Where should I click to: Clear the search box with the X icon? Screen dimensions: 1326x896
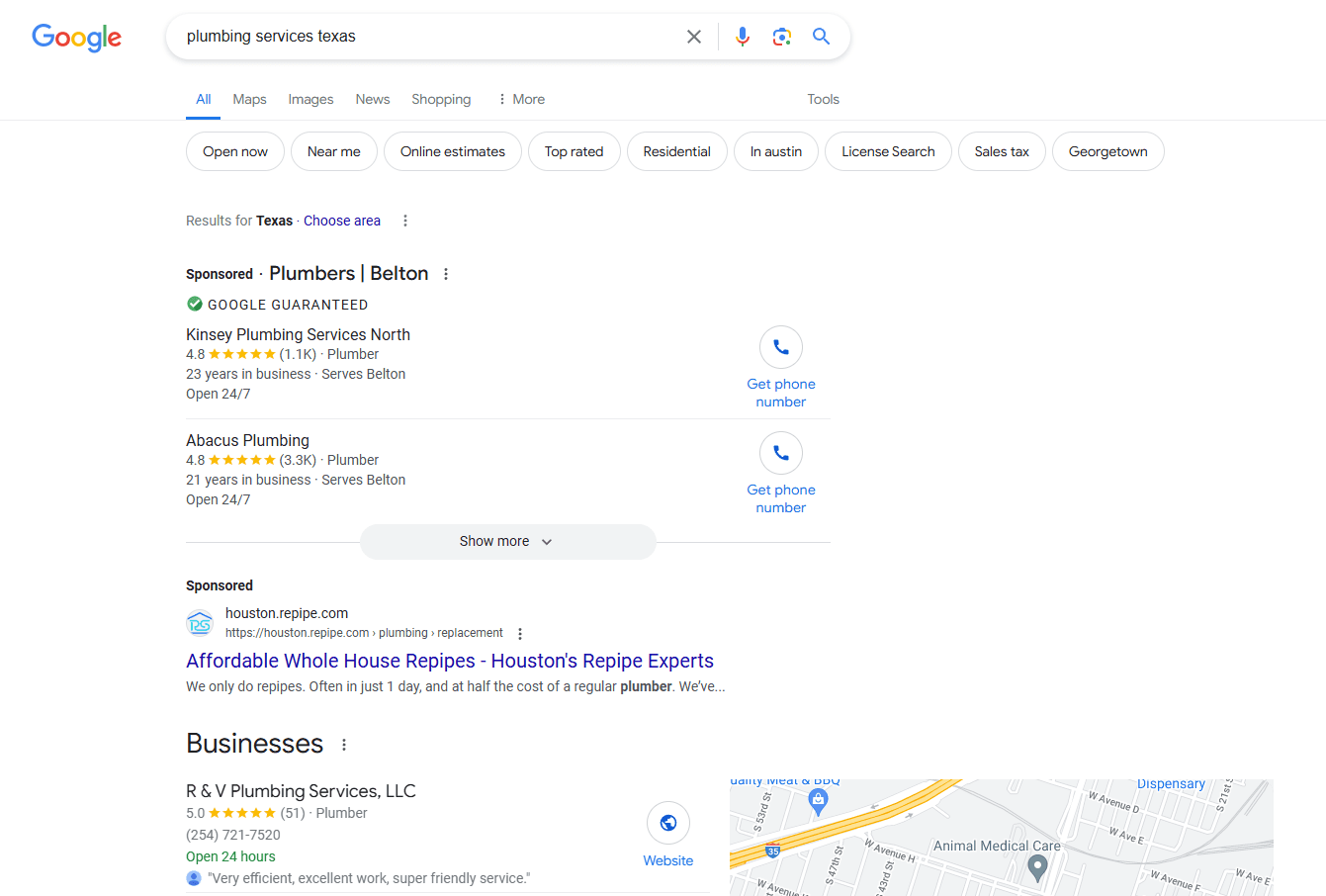click(x=694, y=37)
